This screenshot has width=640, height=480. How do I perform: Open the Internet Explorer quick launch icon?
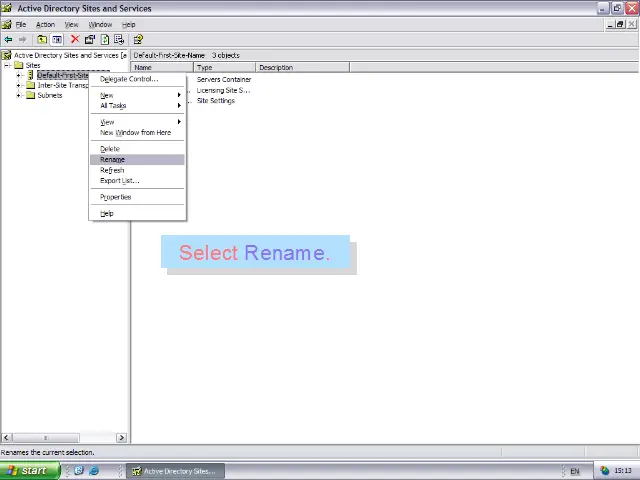pos(94,471)
